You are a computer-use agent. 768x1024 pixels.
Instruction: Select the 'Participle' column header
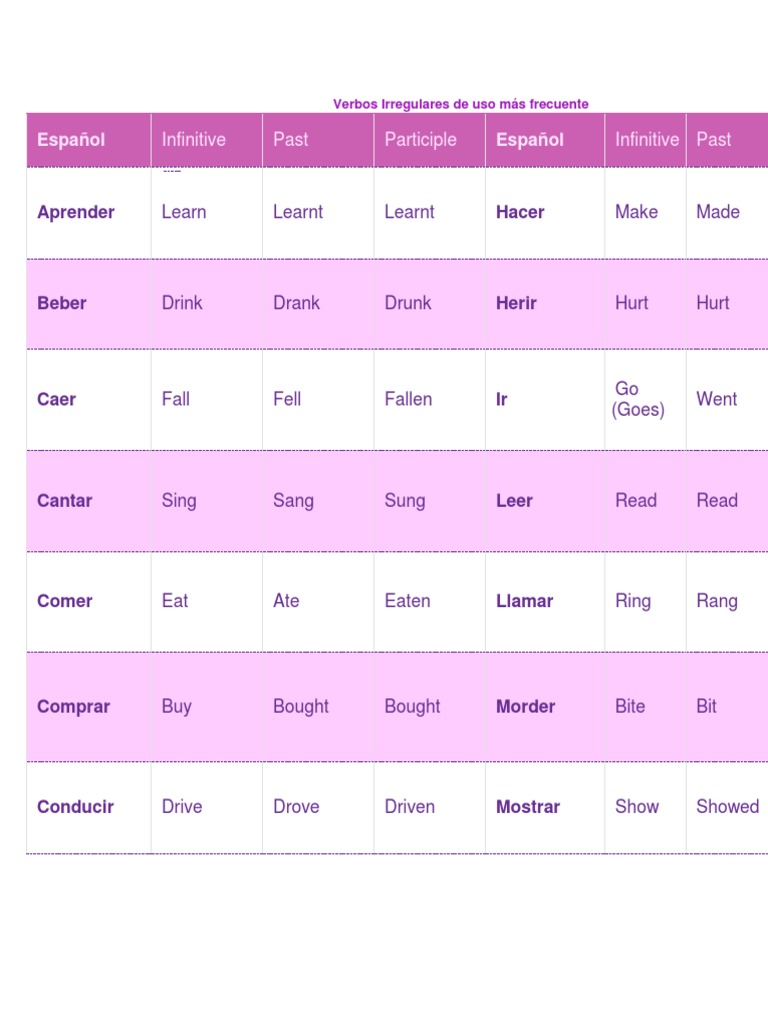coord(420,140)
